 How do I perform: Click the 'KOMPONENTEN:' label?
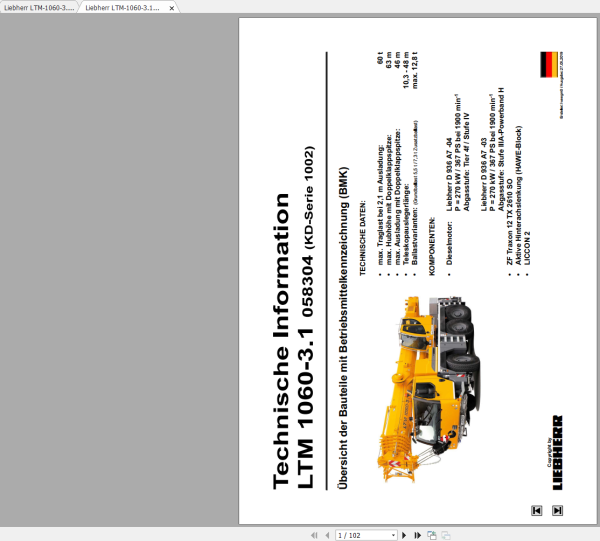(432, 246)
